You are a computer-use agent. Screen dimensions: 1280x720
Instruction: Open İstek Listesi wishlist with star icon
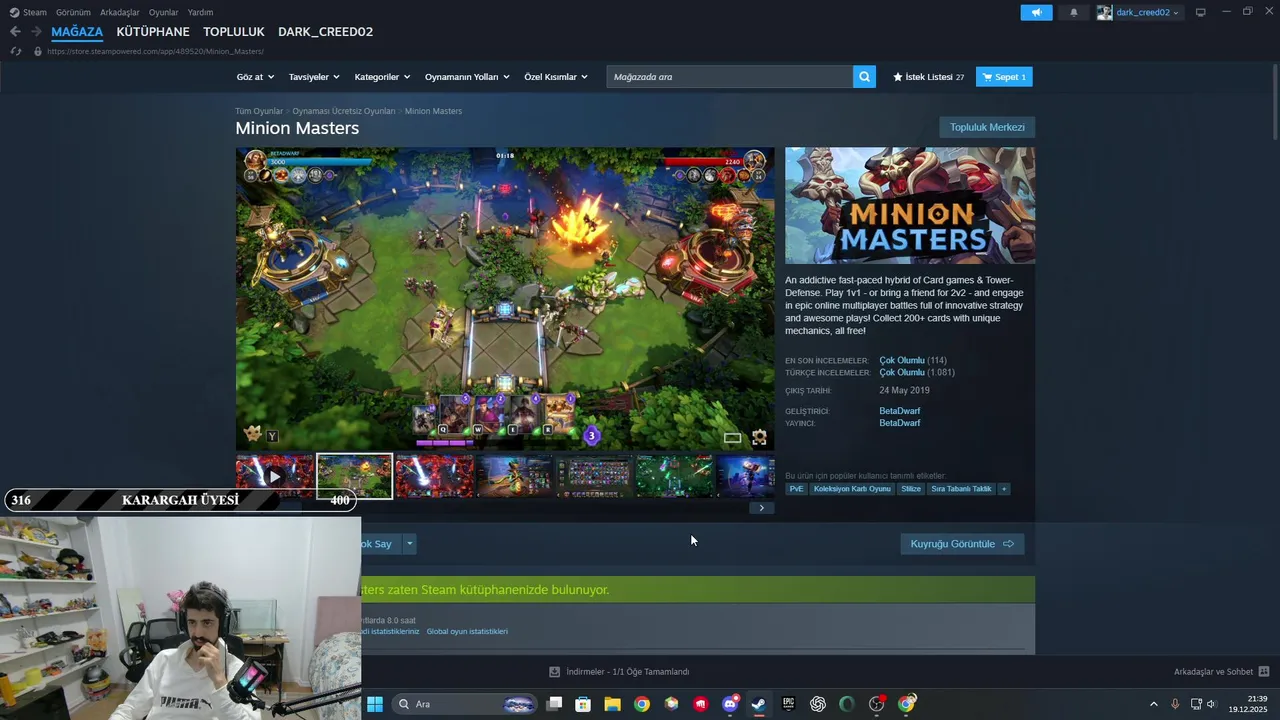(x=928, y=77)
